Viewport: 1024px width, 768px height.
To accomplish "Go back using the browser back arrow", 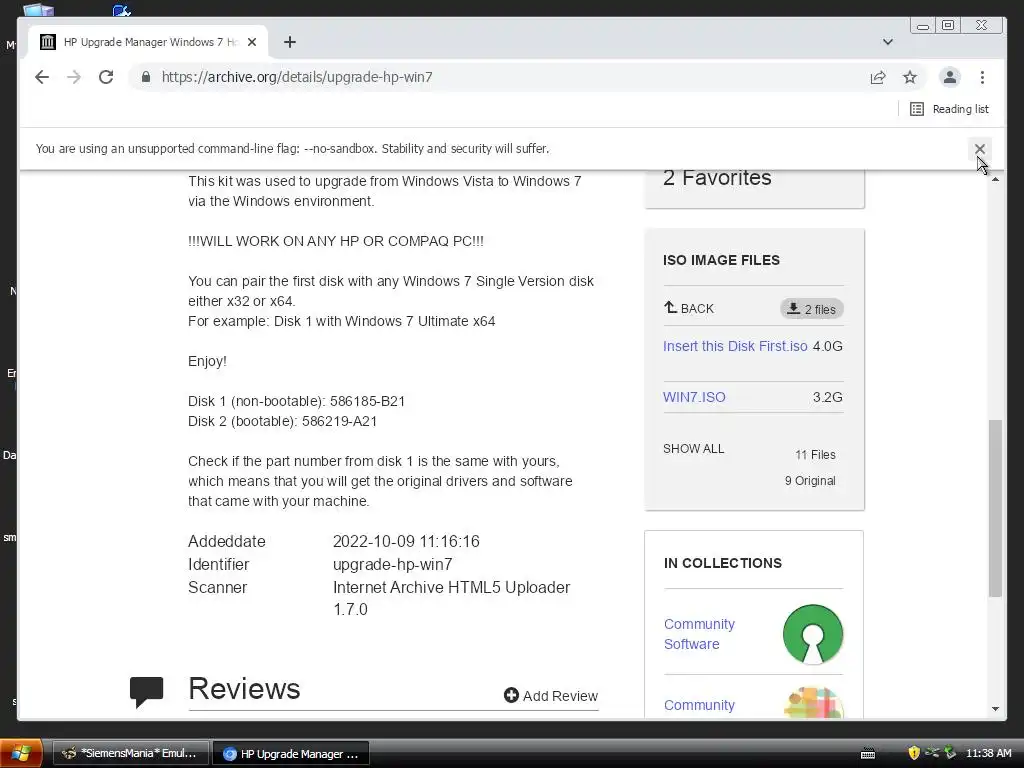I will pyautogui.click(x=42, y=77).
